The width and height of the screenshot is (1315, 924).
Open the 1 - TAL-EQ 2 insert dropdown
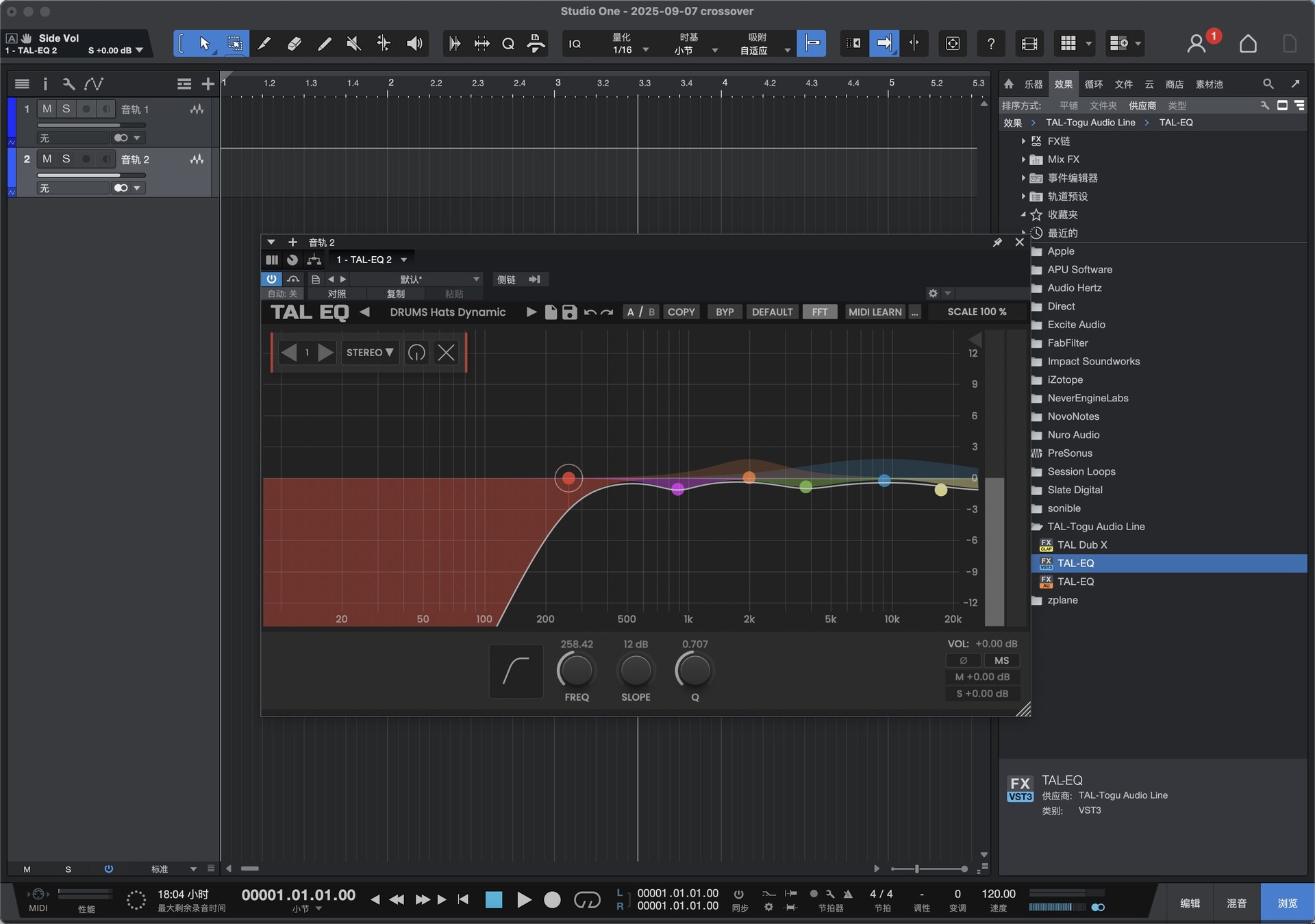(x=371, y=260)
